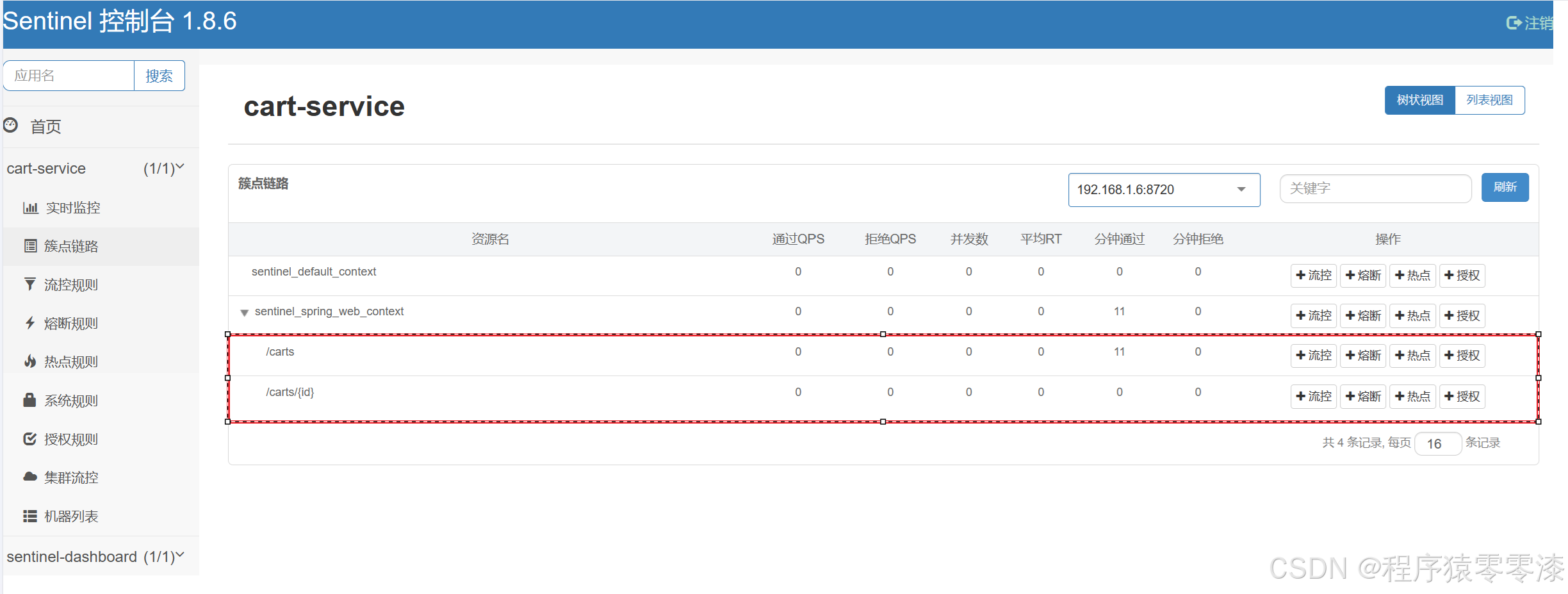1568x594 pixels.
Task: Click the authorization rules check icon
Action: [29, 439]
